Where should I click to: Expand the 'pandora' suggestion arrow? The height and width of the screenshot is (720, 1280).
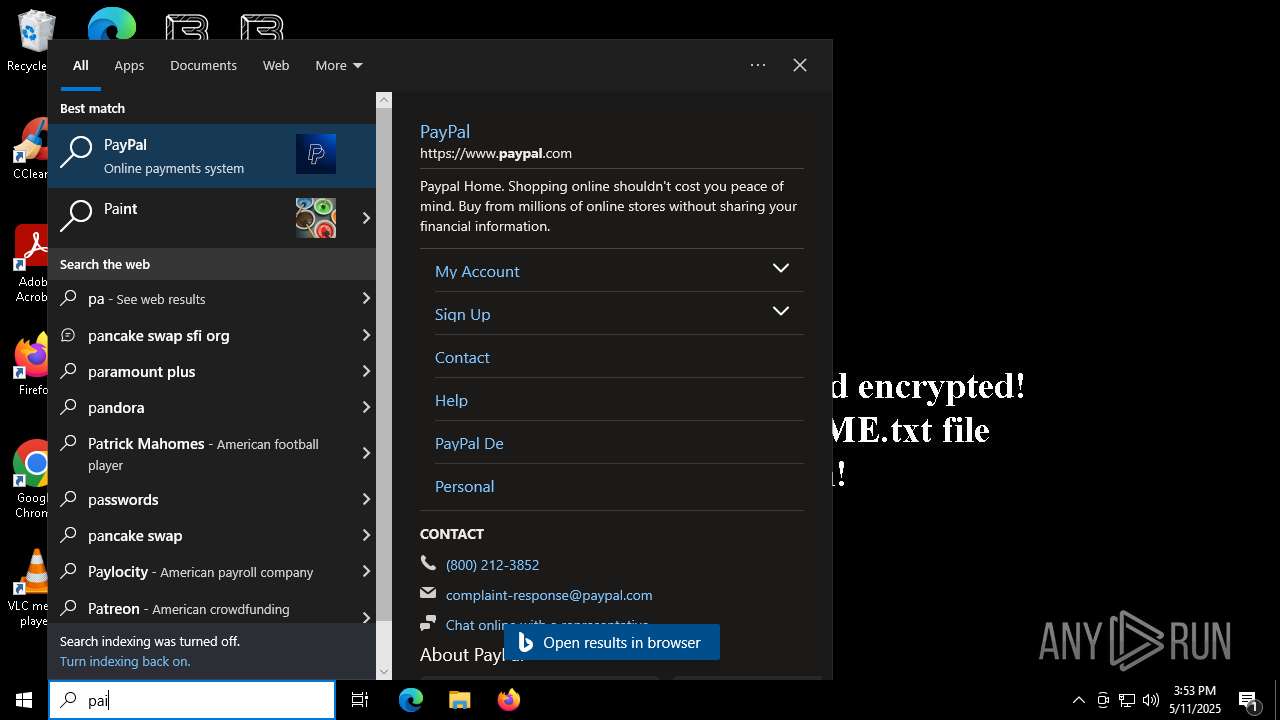point(366,407)
